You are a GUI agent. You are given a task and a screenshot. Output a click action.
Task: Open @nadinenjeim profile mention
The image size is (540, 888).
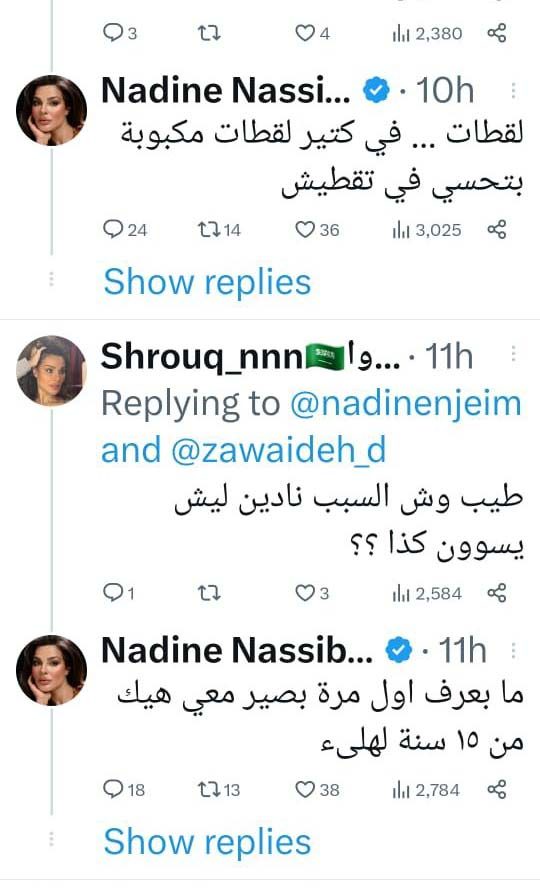[405, 404]
